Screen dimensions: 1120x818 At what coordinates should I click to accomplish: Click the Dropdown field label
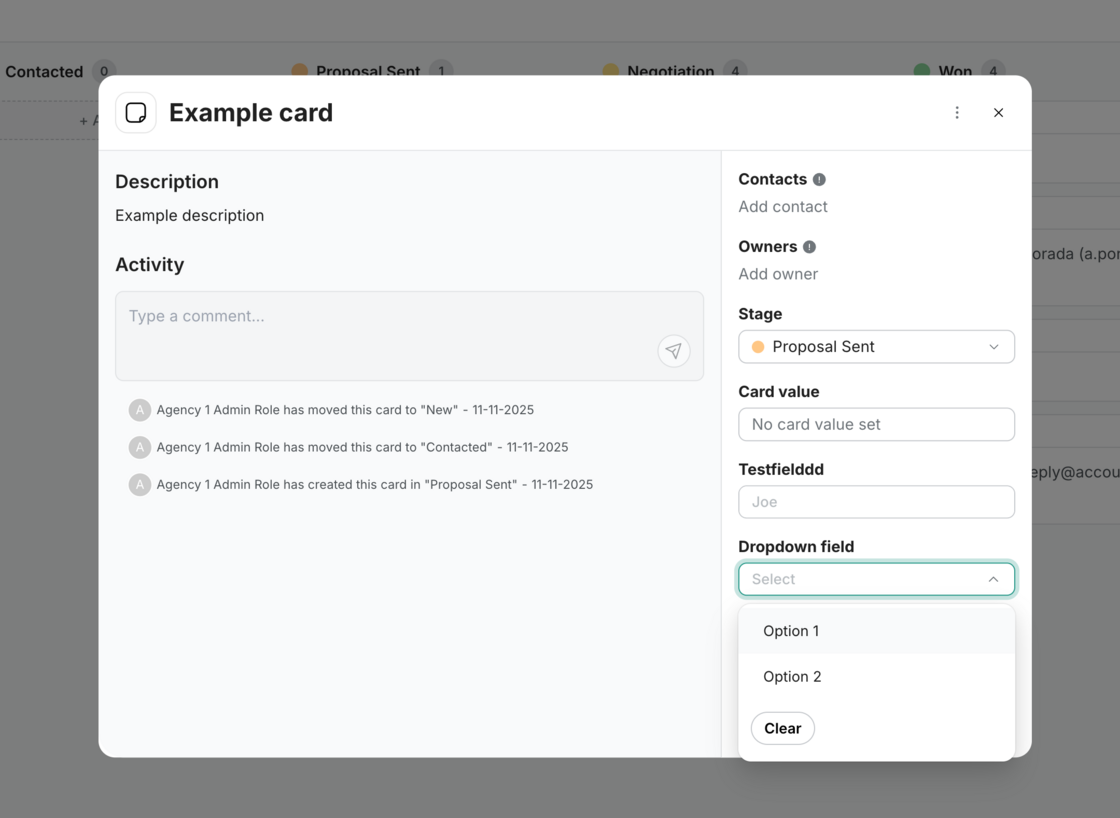coord(796,547)
